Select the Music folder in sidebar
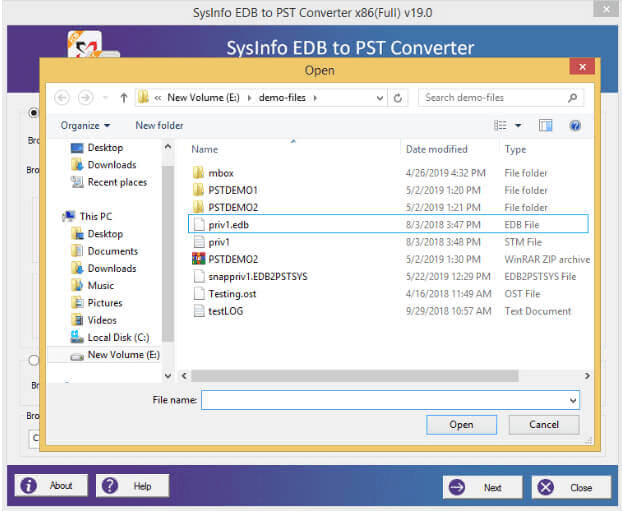Viewport: 624px width, 512px height. (x=100, y=285)
